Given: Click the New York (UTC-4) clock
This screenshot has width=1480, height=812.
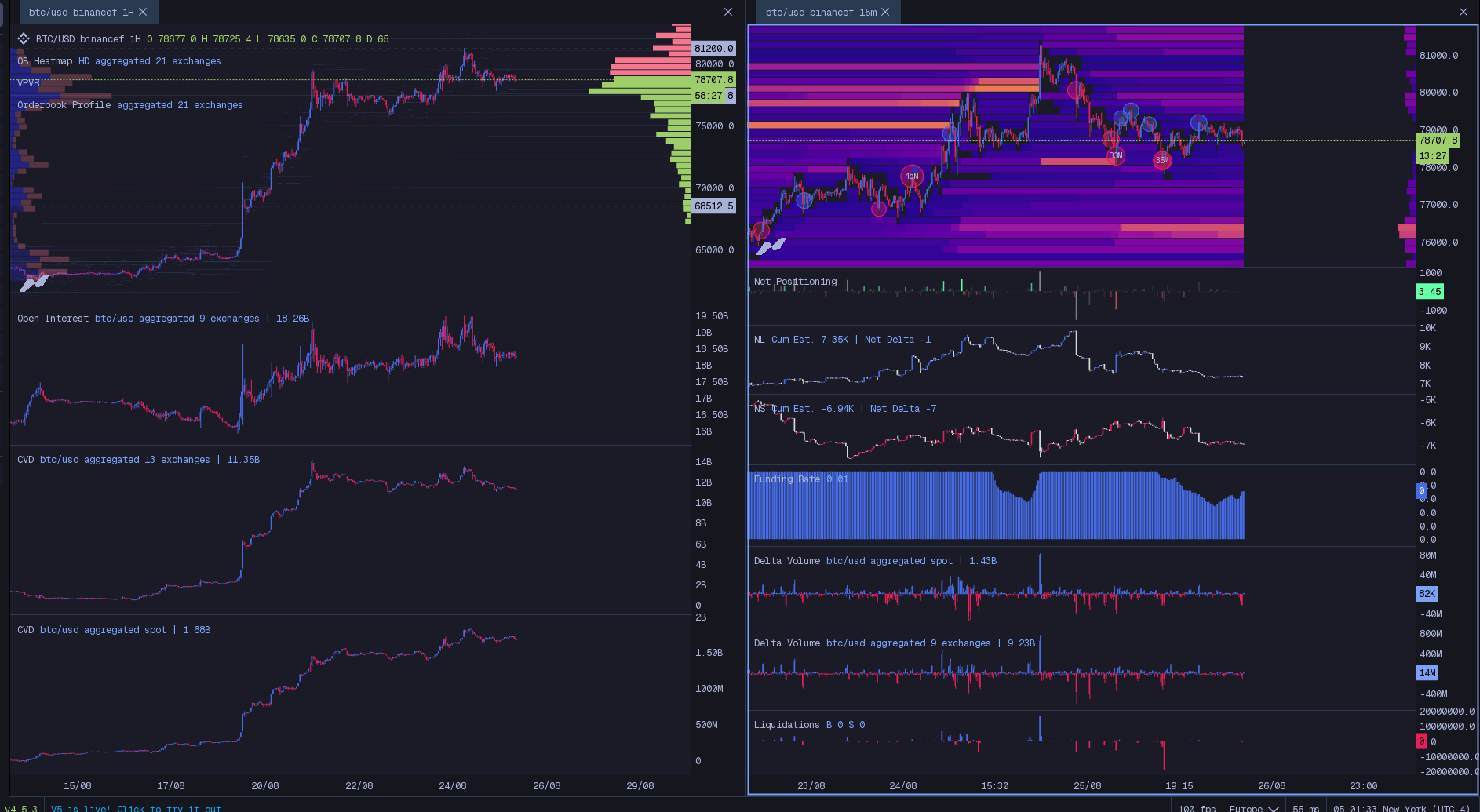Looking at the screenshot, I should coord(1402,807).
